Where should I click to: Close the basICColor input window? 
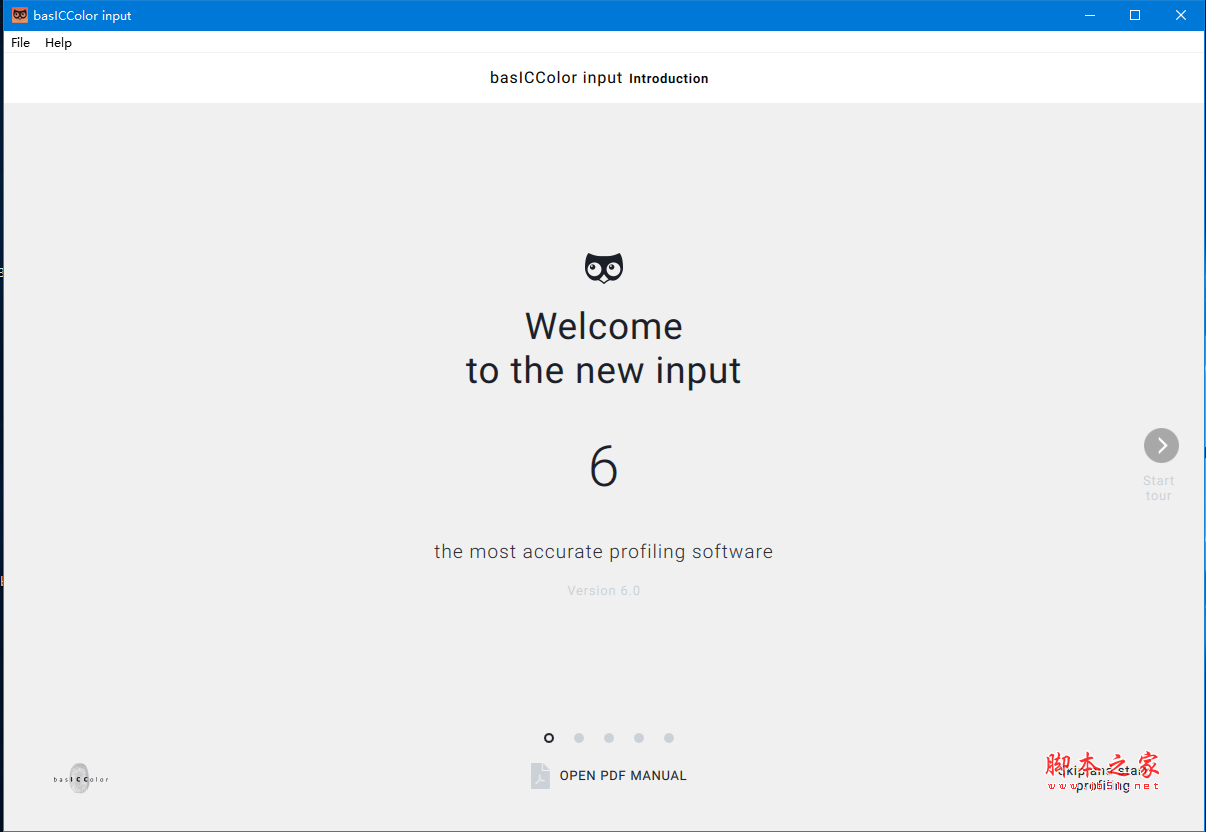click(x=1181, y=15)
